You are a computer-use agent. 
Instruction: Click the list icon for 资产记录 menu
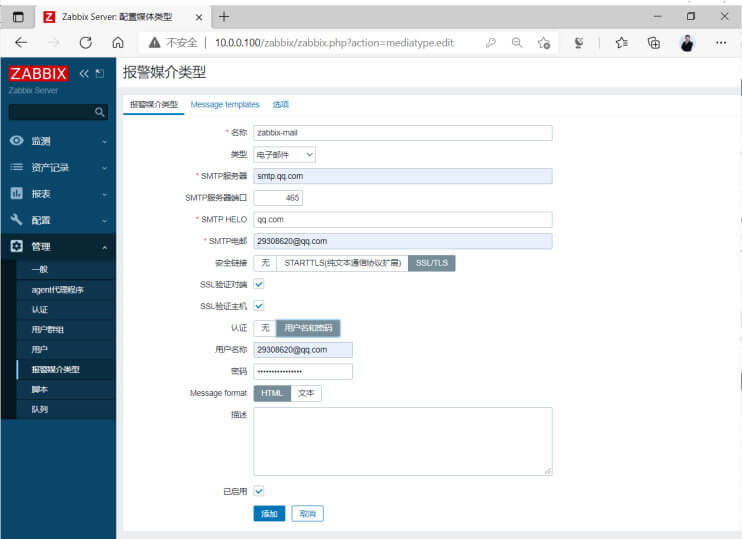(17, 167)
